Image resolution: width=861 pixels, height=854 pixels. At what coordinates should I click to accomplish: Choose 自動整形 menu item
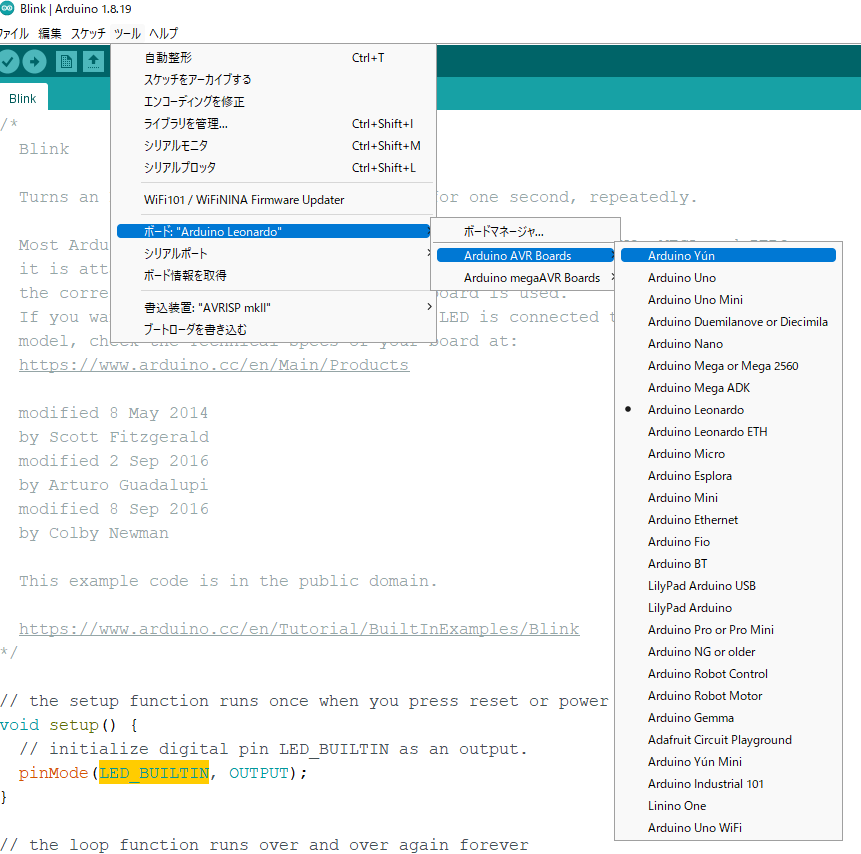coord(168,58)
